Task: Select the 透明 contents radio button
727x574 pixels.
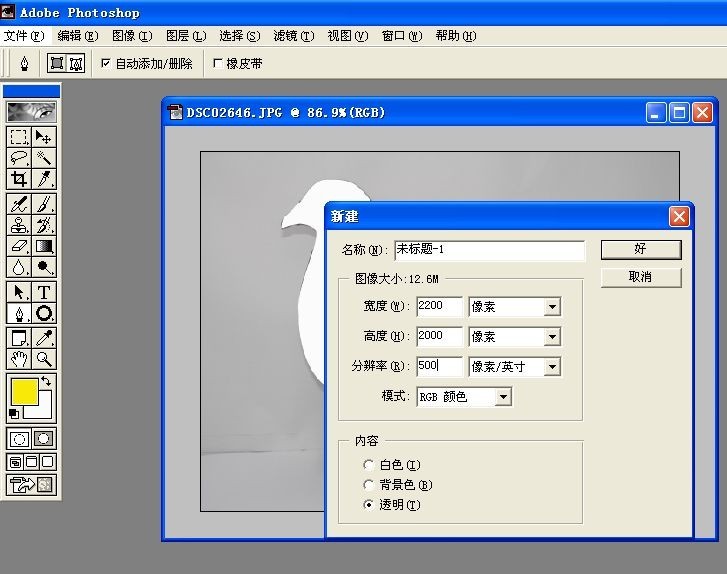Action: pos(369,505)
